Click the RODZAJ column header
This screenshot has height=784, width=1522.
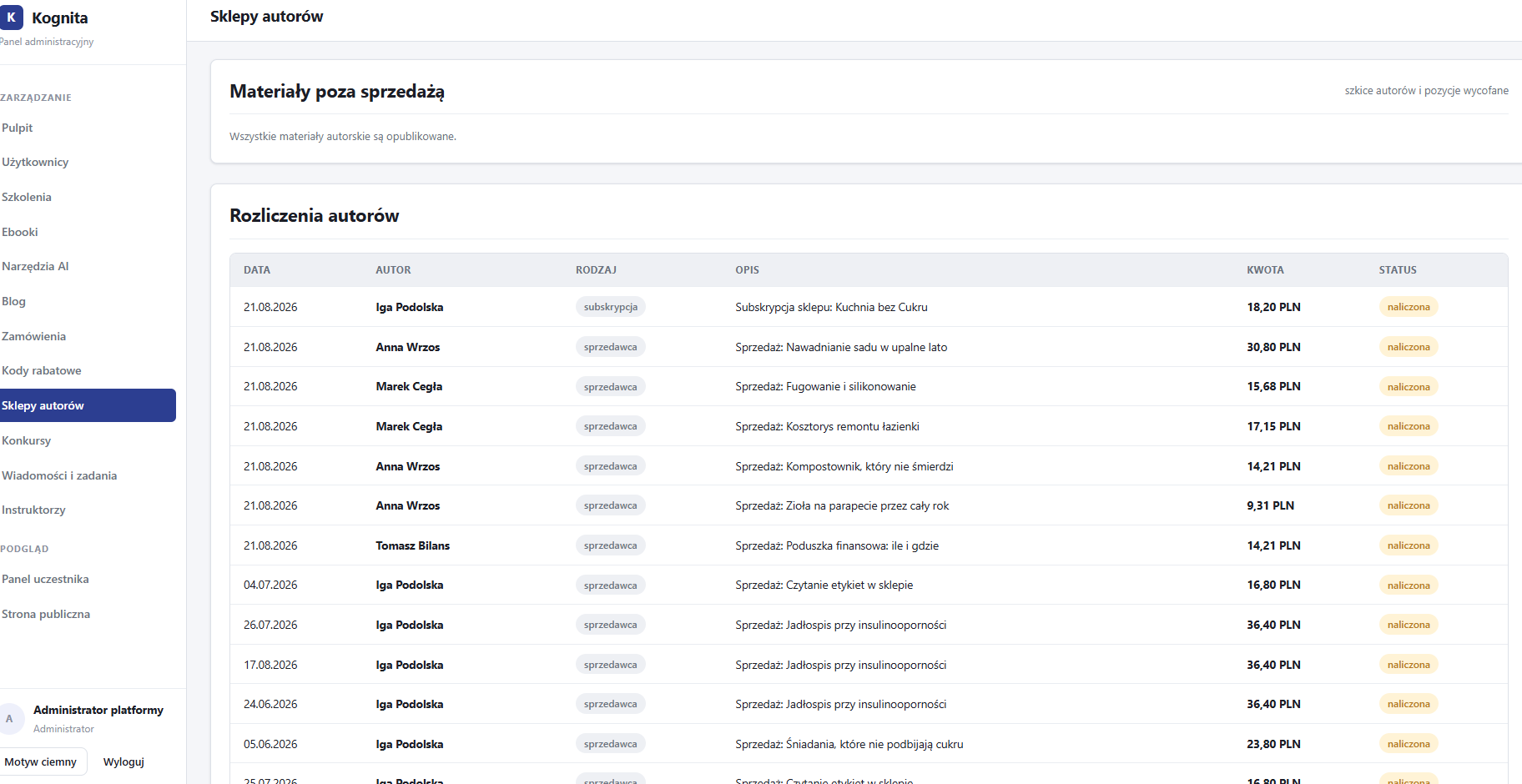[596, 270]
